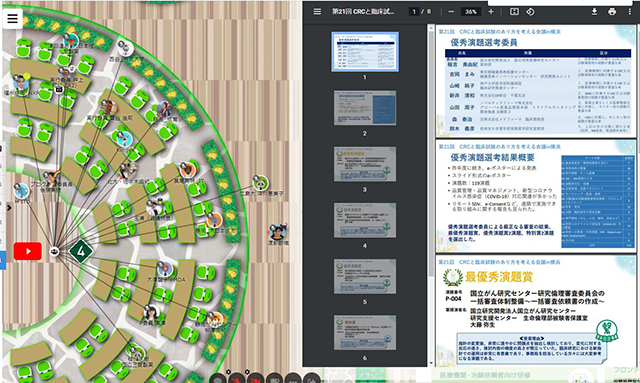Expand the left side panel arrow
Viewport: 640px width, 383px height.
9,208
